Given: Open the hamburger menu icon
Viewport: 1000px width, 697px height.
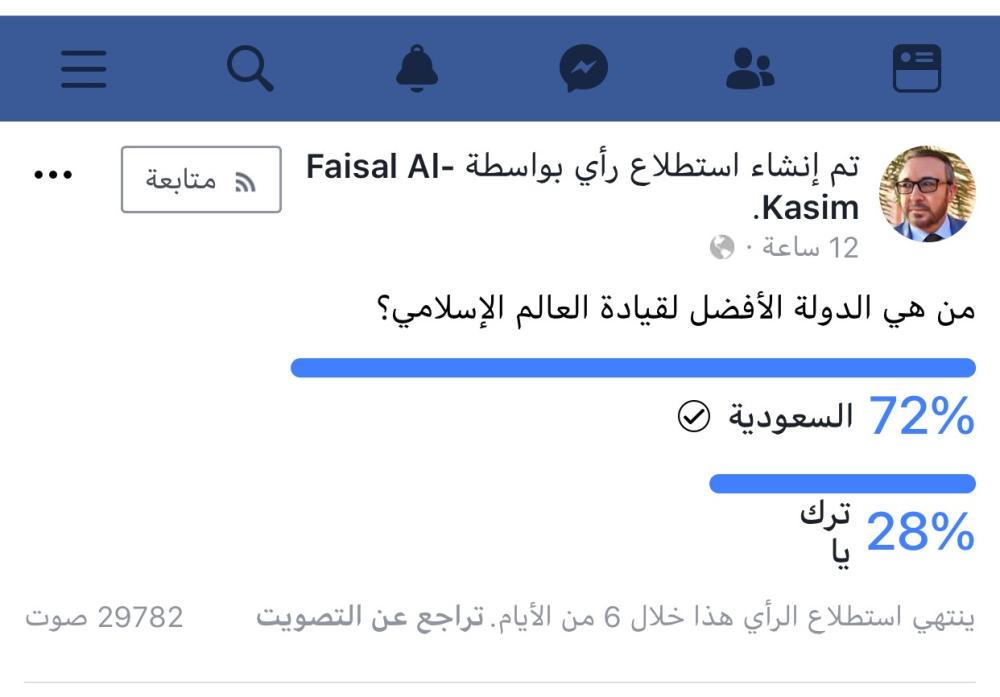Looking at the screenshot, I should (x=83, y=69).
